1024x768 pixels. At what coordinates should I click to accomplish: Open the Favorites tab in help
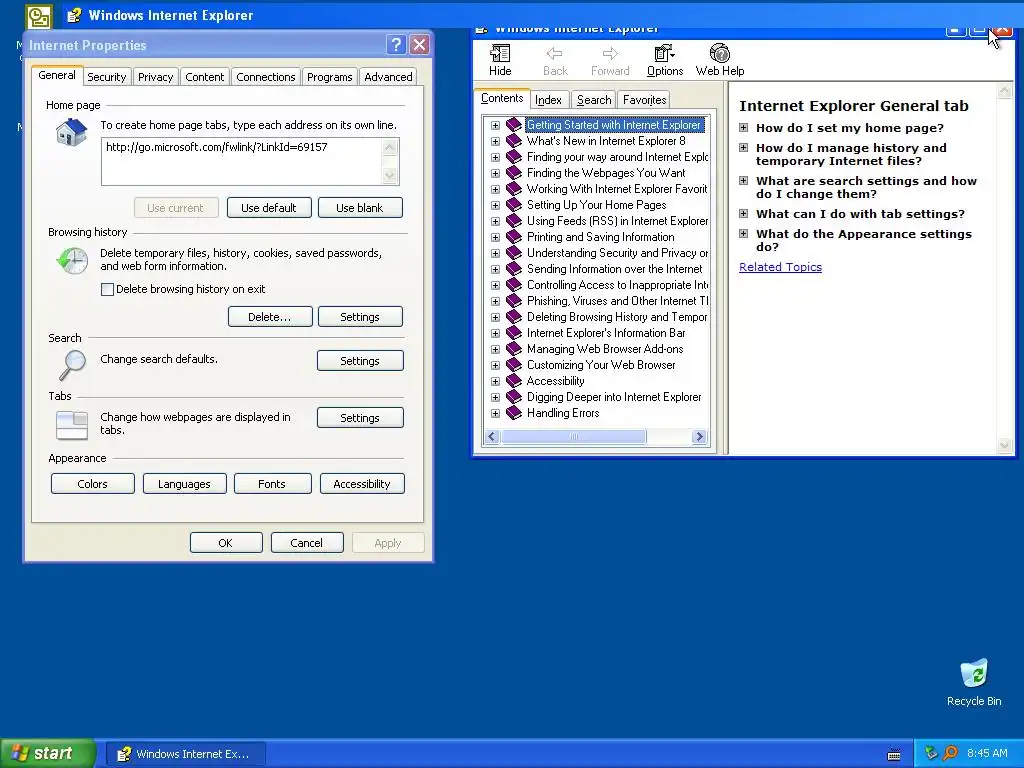(x=644, y=100)
